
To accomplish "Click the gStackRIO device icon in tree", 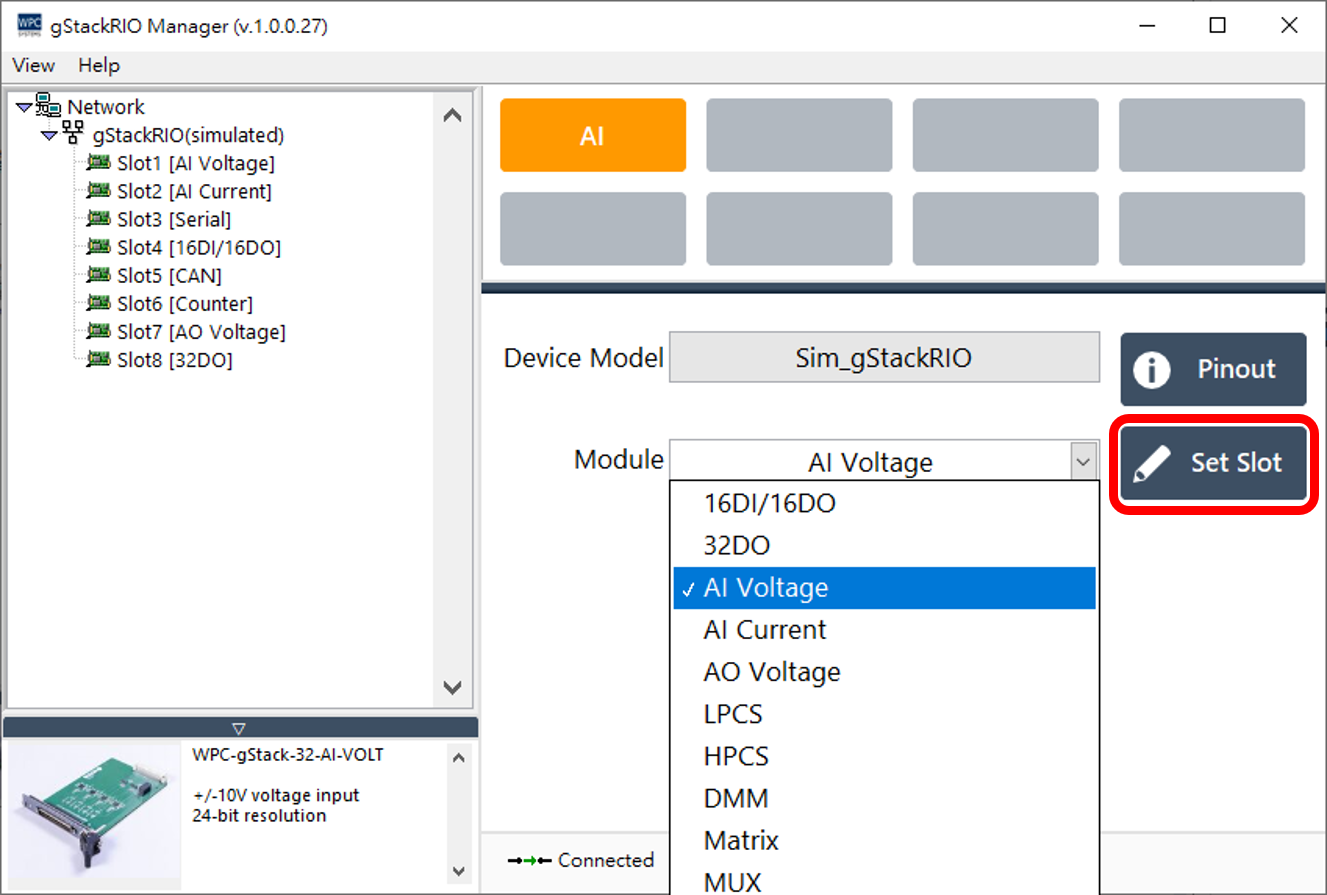I will 74,134.
